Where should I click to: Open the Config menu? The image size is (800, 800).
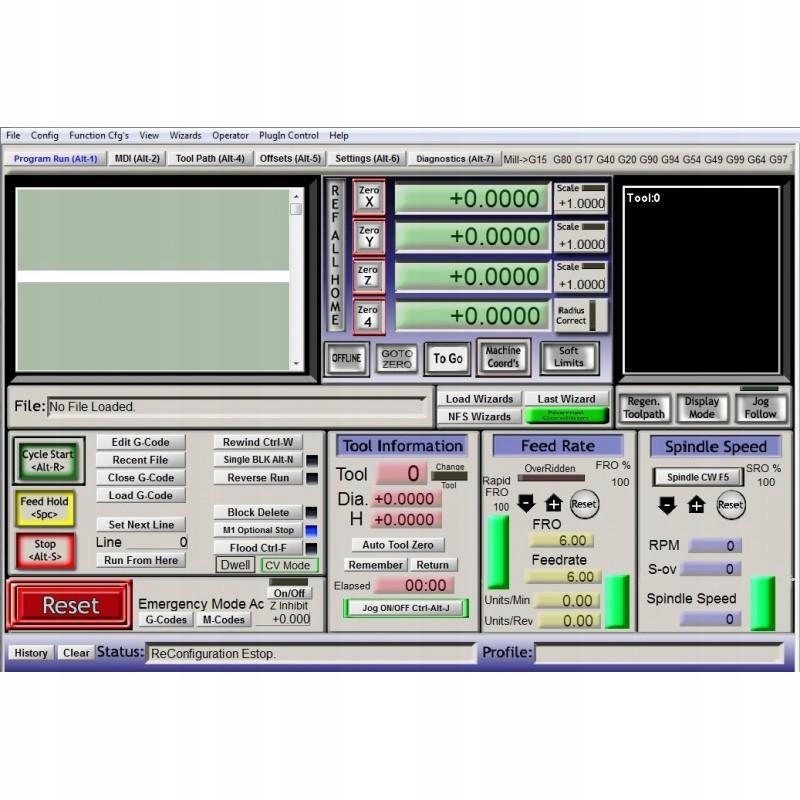click(x=44, y=135)
